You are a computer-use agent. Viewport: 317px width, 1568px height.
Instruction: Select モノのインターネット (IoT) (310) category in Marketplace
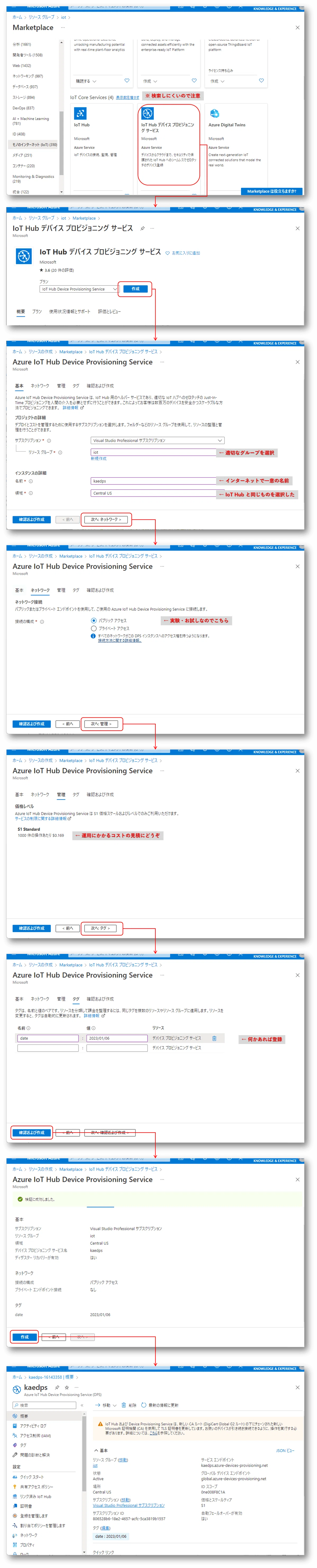pos(35,145)
